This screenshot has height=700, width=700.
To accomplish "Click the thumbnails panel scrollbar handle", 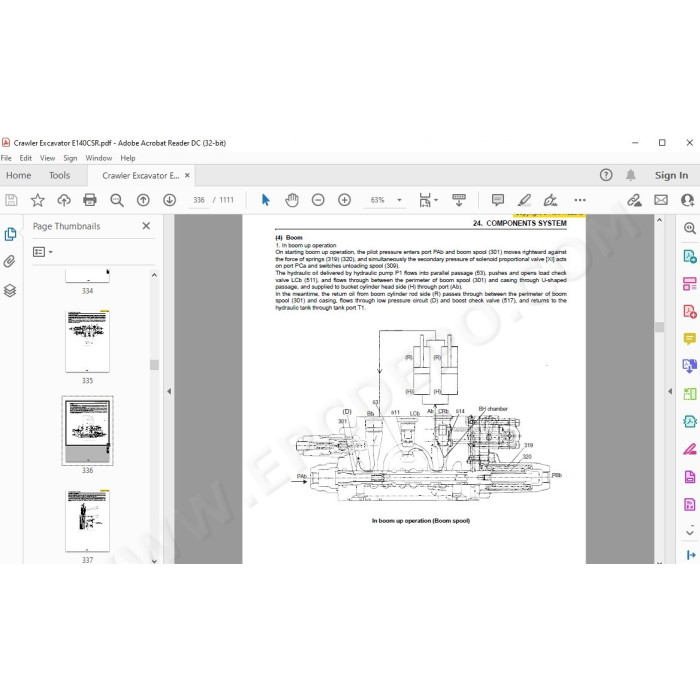I will 154,365.
